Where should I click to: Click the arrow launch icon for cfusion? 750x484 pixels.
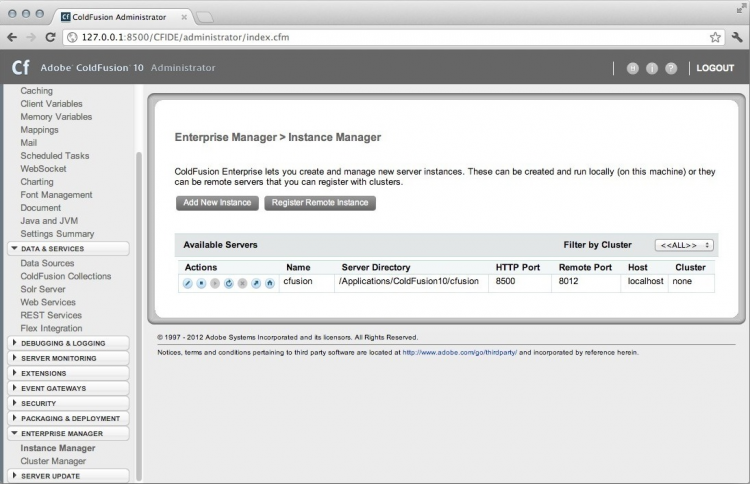click(256, 284)
